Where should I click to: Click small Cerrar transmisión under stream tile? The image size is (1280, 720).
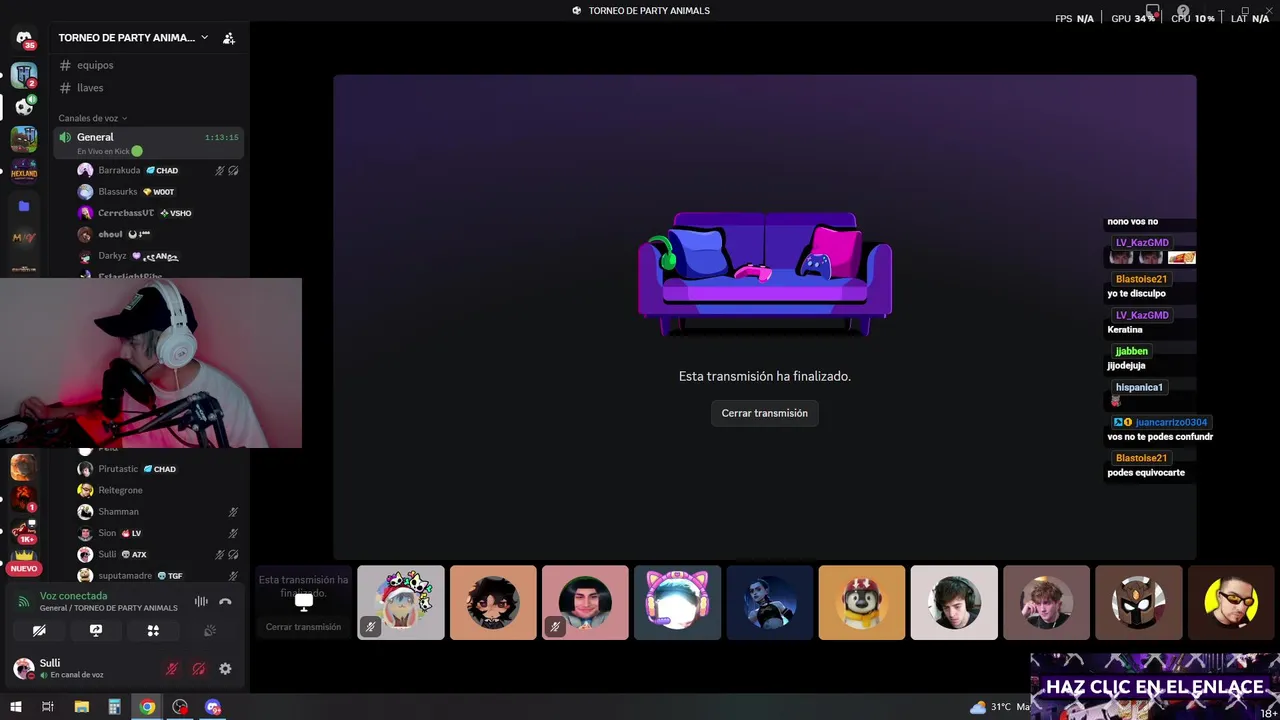[303, 627]
